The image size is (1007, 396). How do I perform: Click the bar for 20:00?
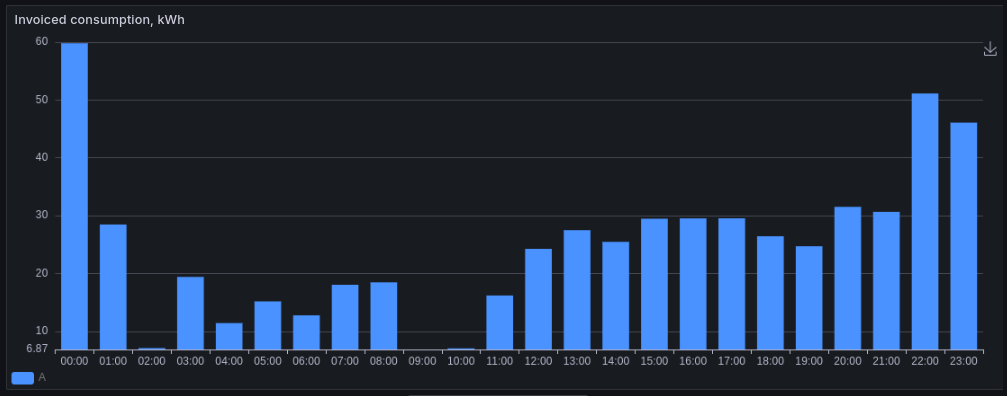848,278
